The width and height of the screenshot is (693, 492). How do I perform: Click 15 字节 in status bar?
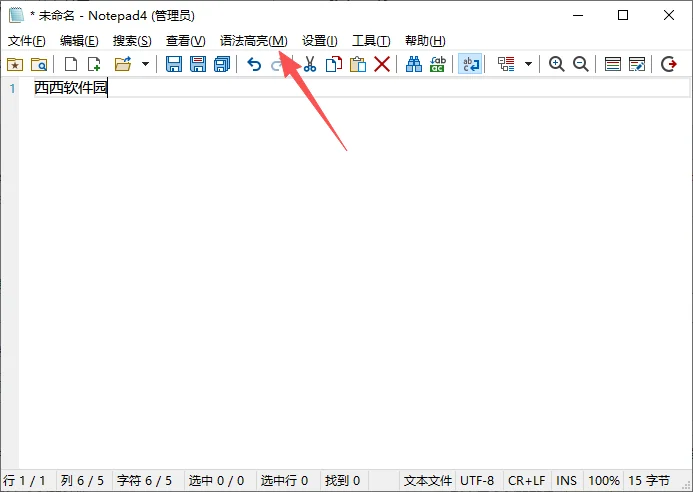(649, 481)
